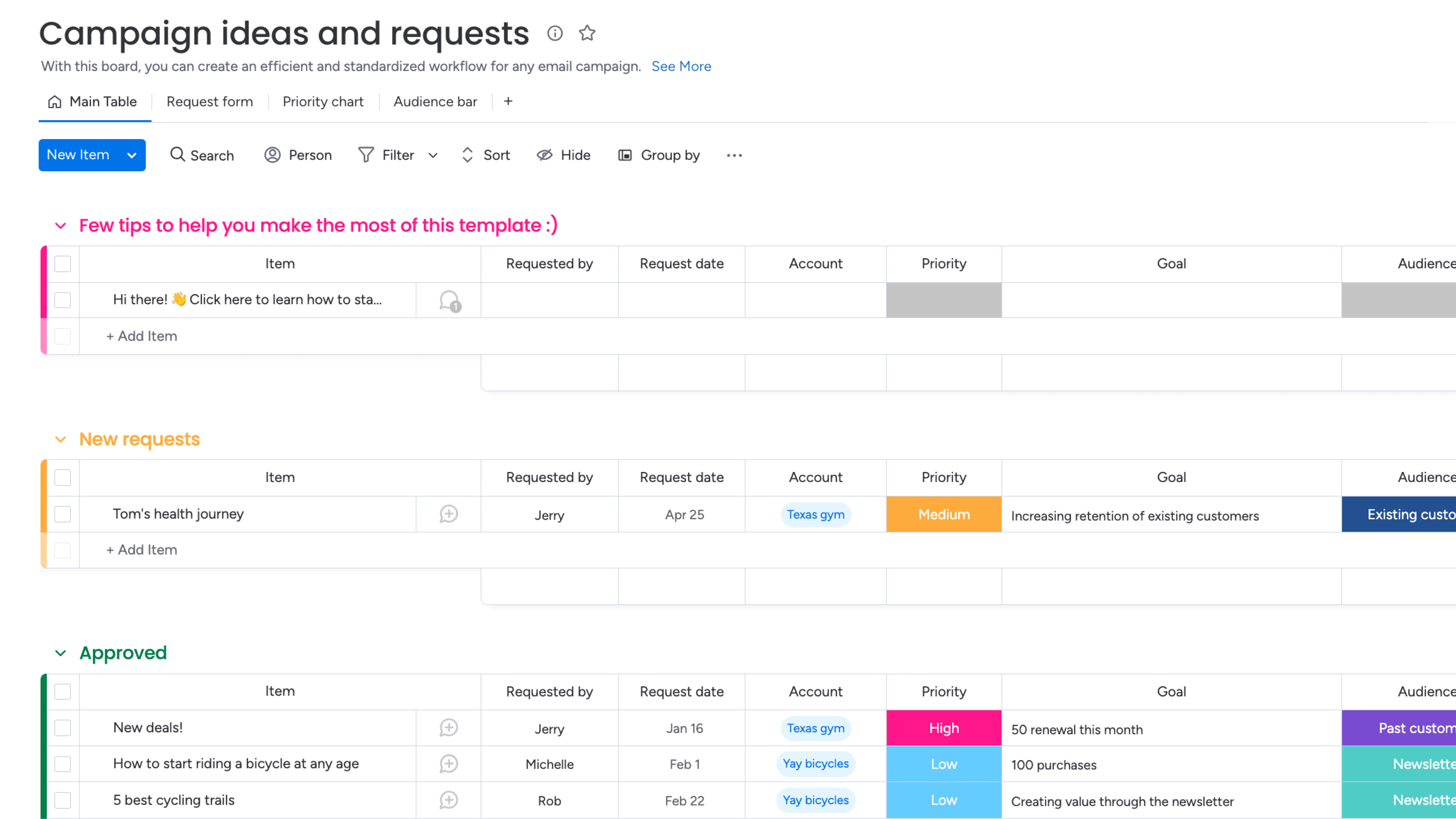Collapse the New requests group
The image size is (1456, 819).
60,439
